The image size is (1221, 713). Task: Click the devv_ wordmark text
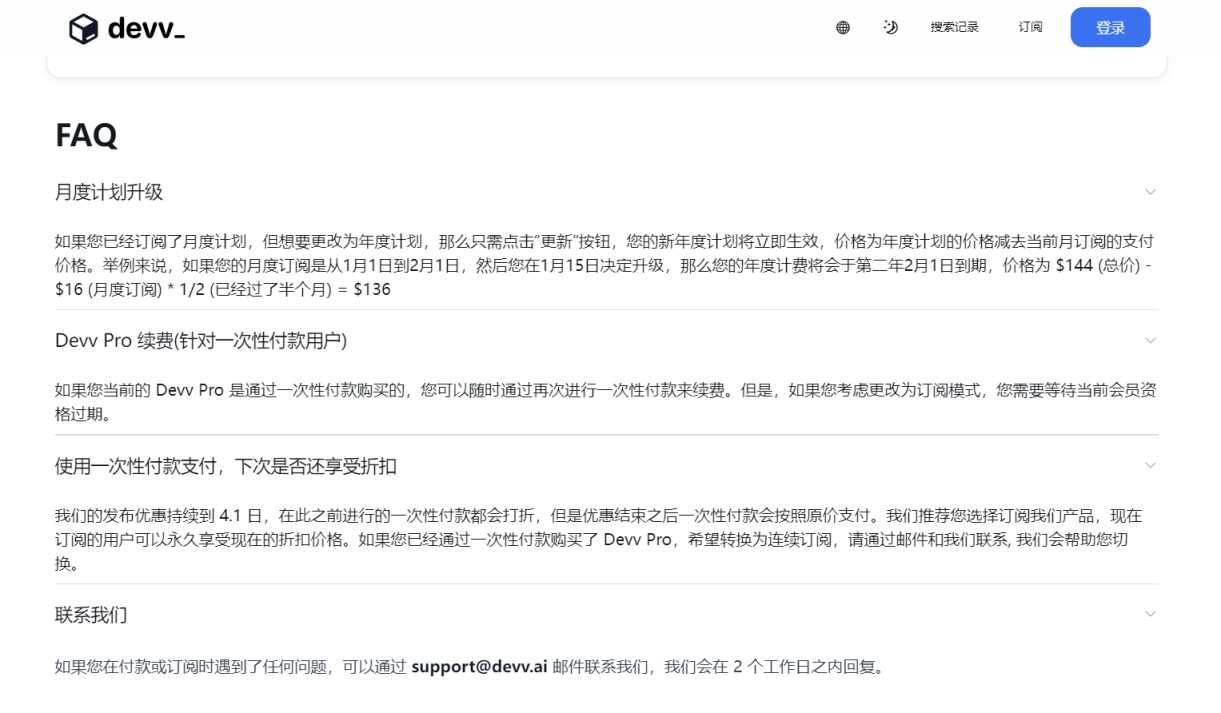(x=146, y=29)
